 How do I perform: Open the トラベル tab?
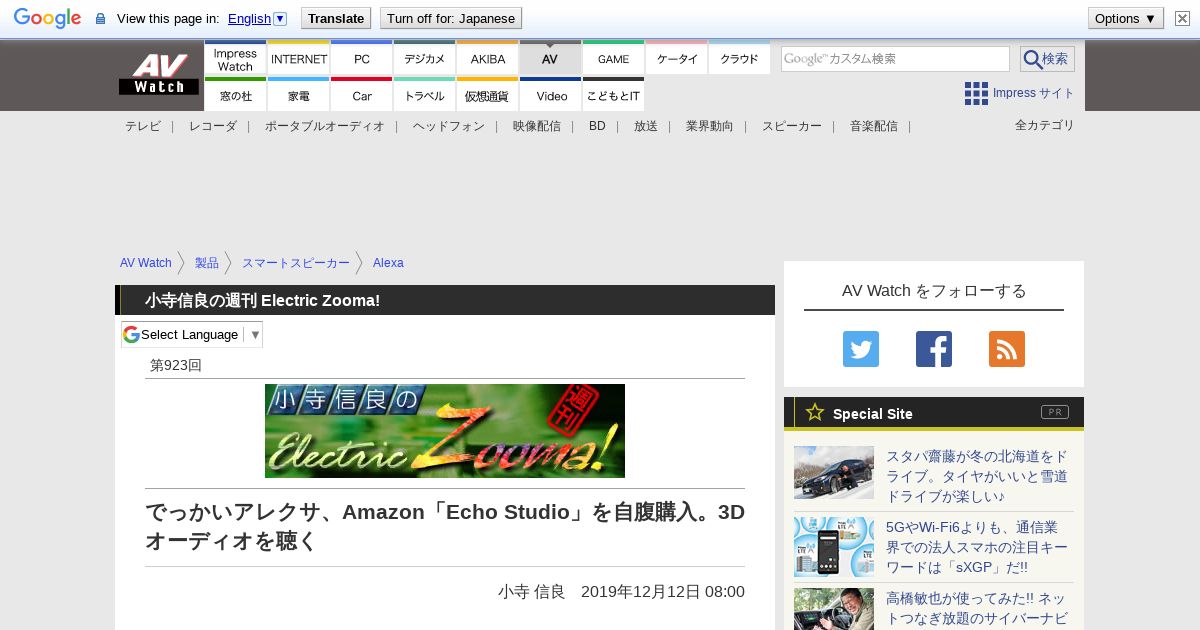tap(425, 95)
